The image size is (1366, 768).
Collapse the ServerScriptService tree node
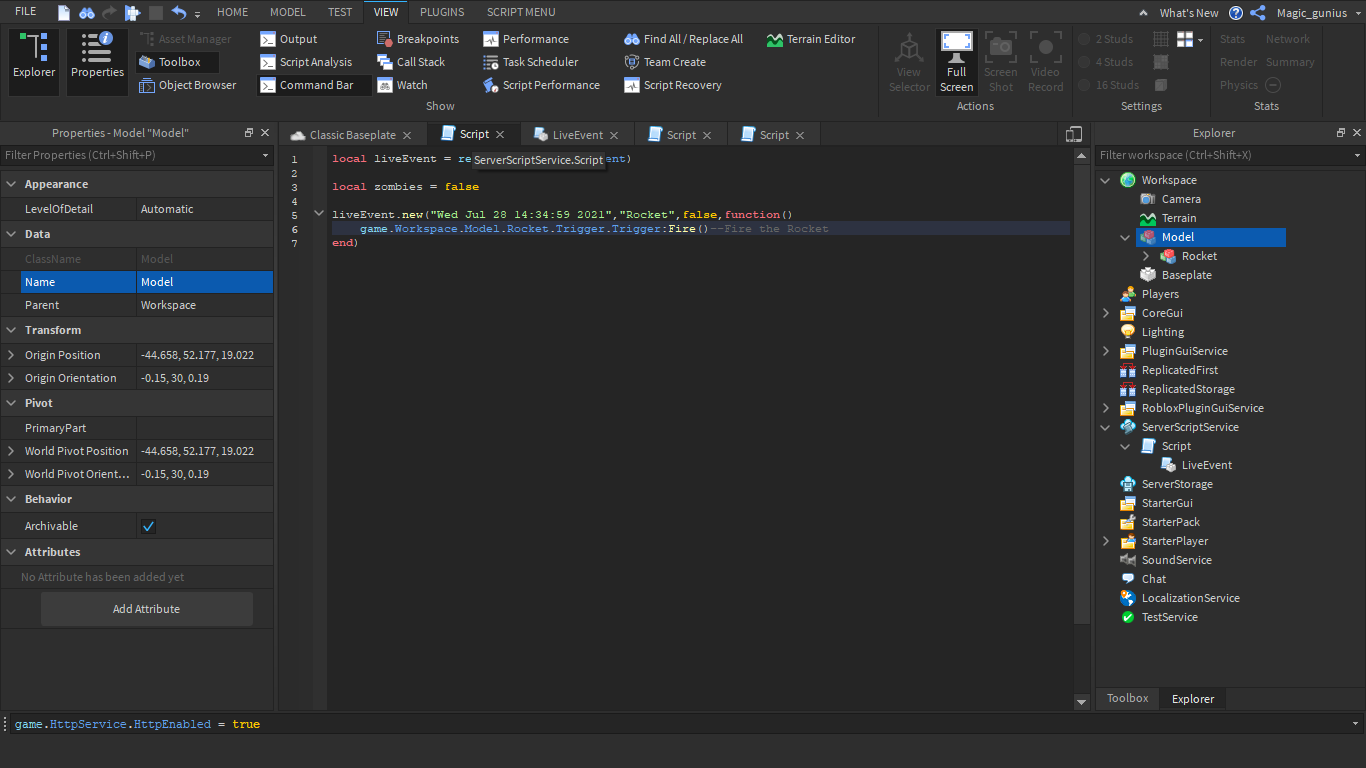[1106, 427]
